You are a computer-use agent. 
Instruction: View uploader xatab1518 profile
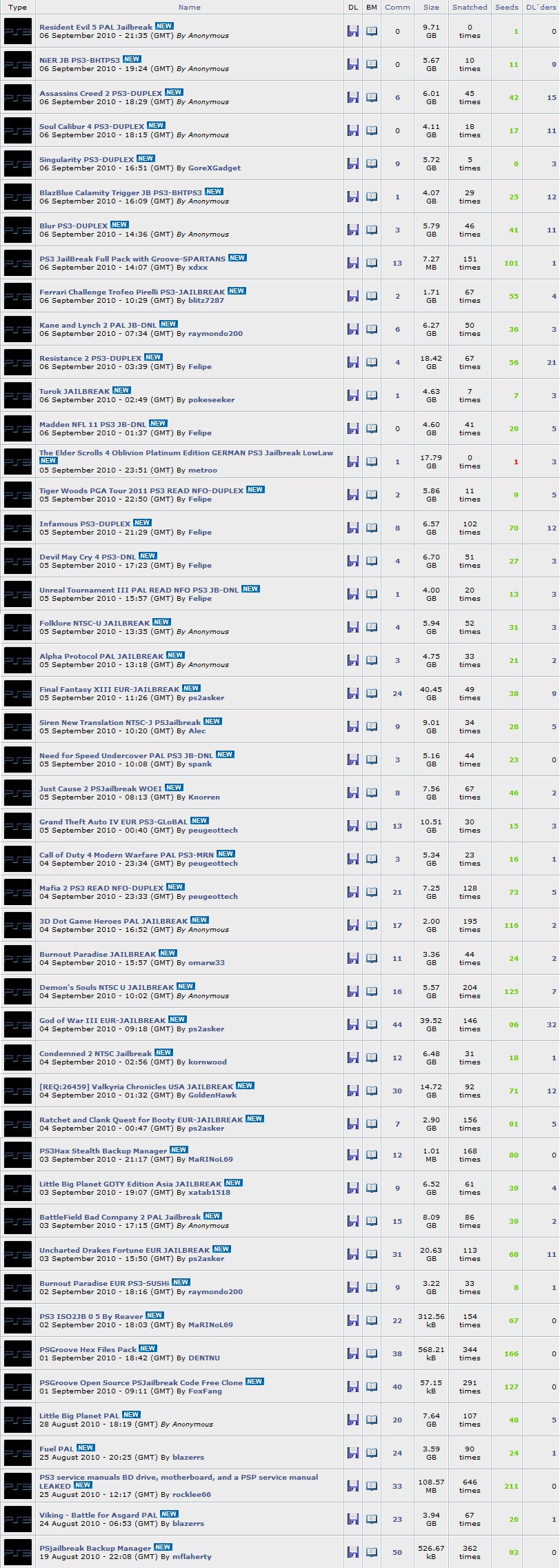(x=210, y=1192)
